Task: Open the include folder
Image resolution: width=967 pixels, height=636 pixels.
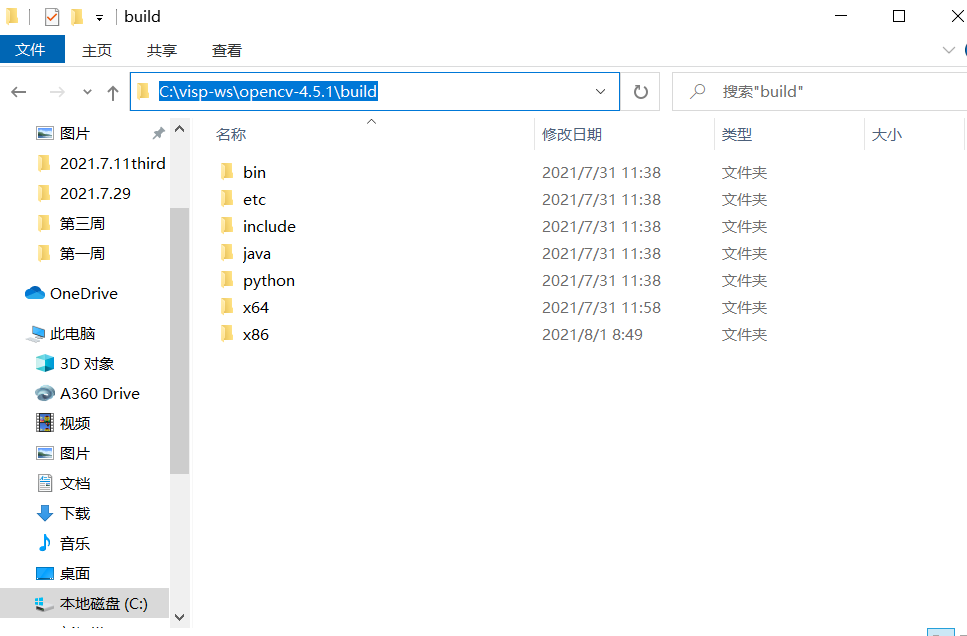Action: pos(268,226)
